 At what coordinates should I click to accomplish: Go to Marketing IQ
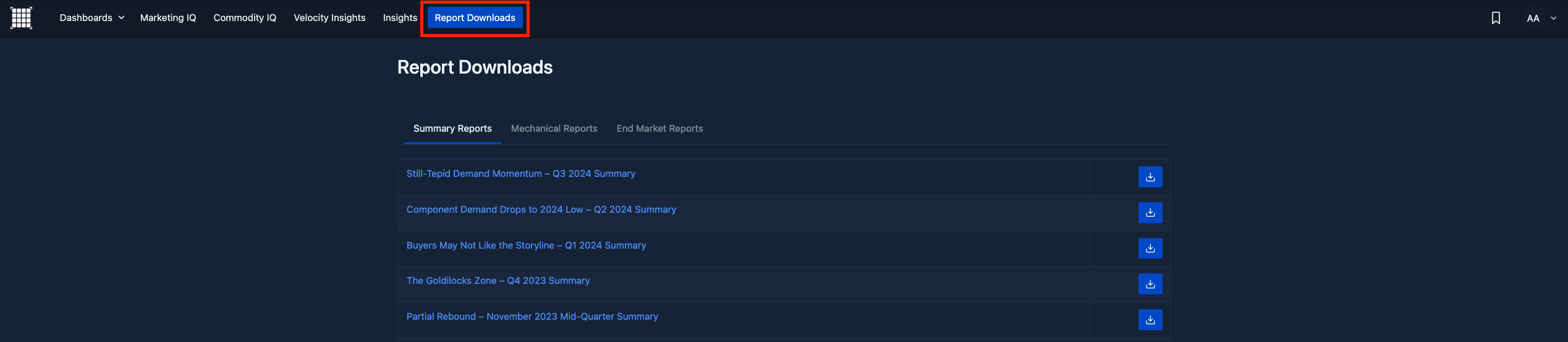tap(168, 18)
